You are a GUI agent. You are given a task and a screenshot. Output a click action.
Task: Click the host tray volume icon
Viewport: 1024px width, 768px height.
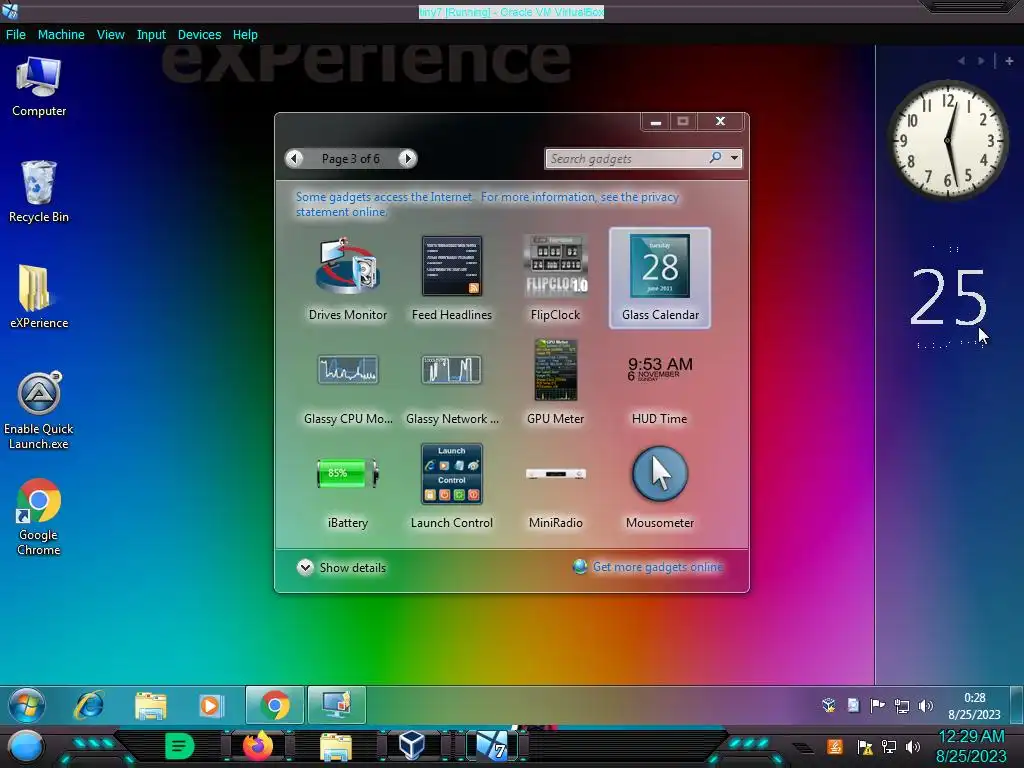[913, 746]
